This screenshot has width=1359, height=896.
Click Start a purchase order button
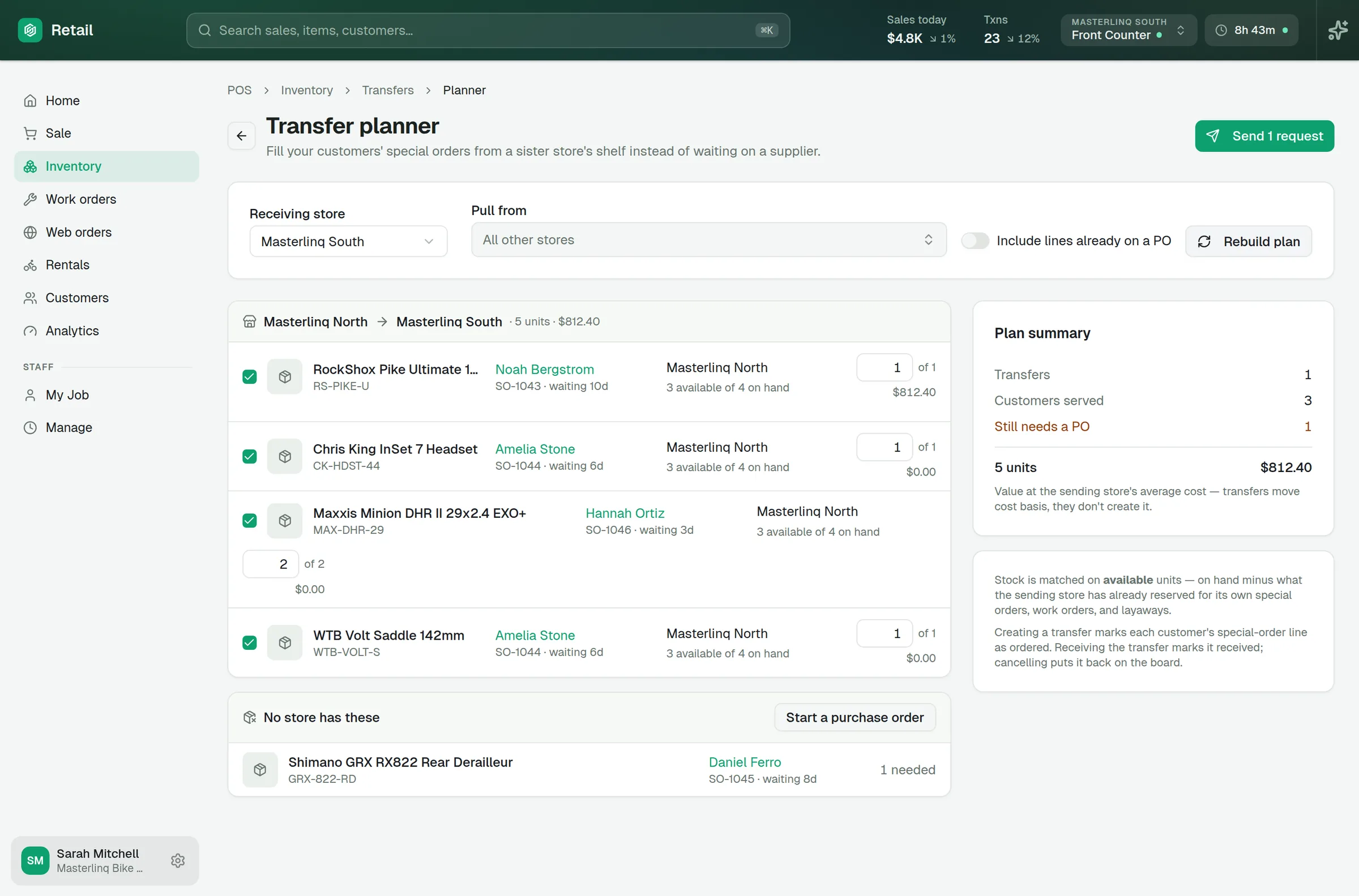pyautogui.click(x=855, y=717)
